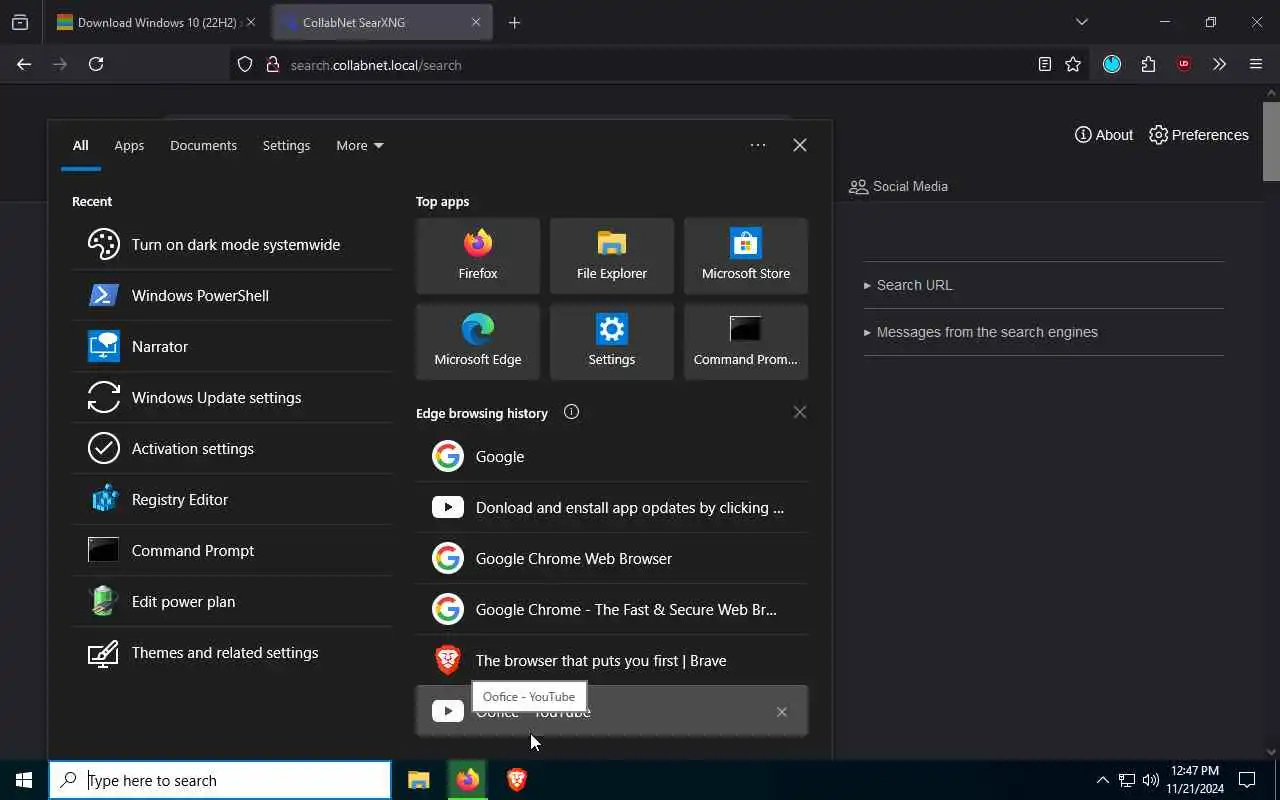Close the CollabNet SearXNG tab

pos(476,22)
